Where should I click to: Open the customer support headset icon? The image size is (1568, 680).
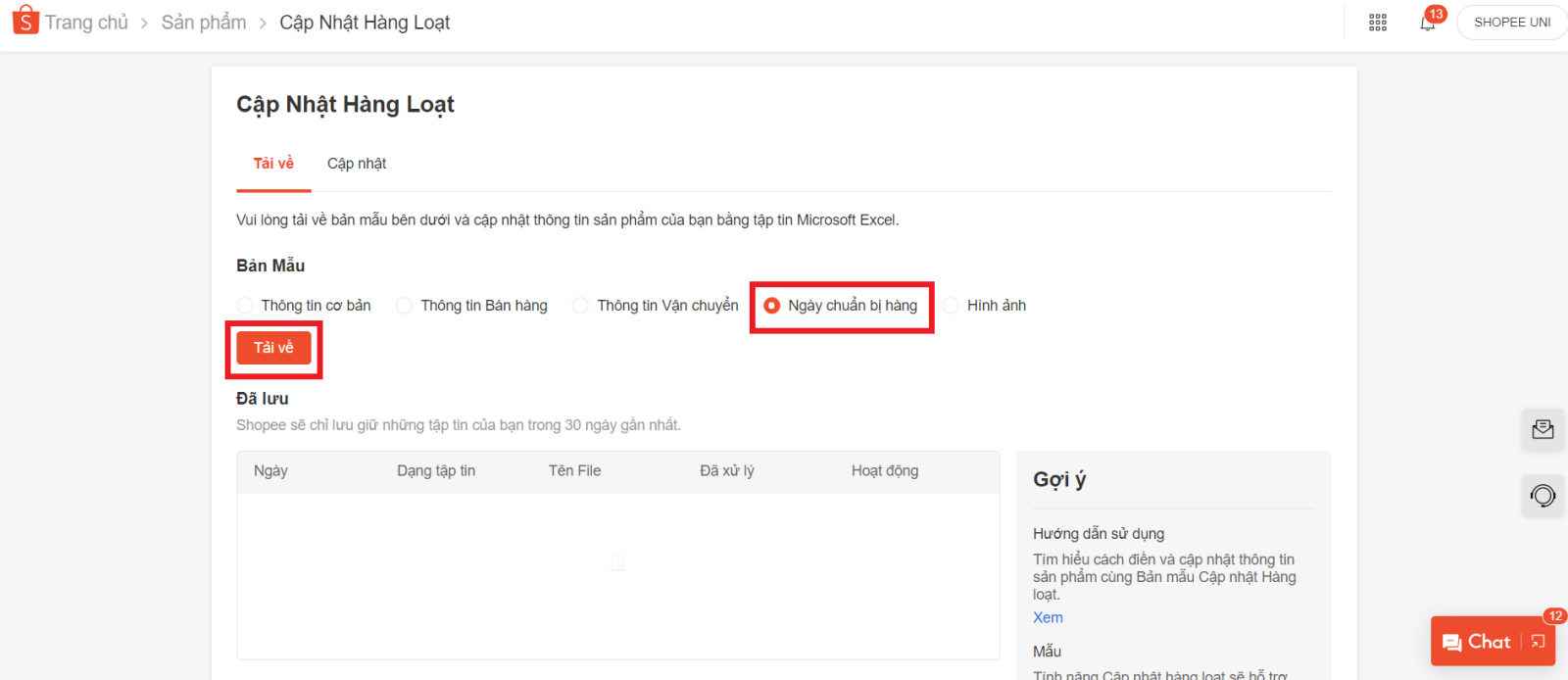pyautogui.click(x=1543, y=496)
